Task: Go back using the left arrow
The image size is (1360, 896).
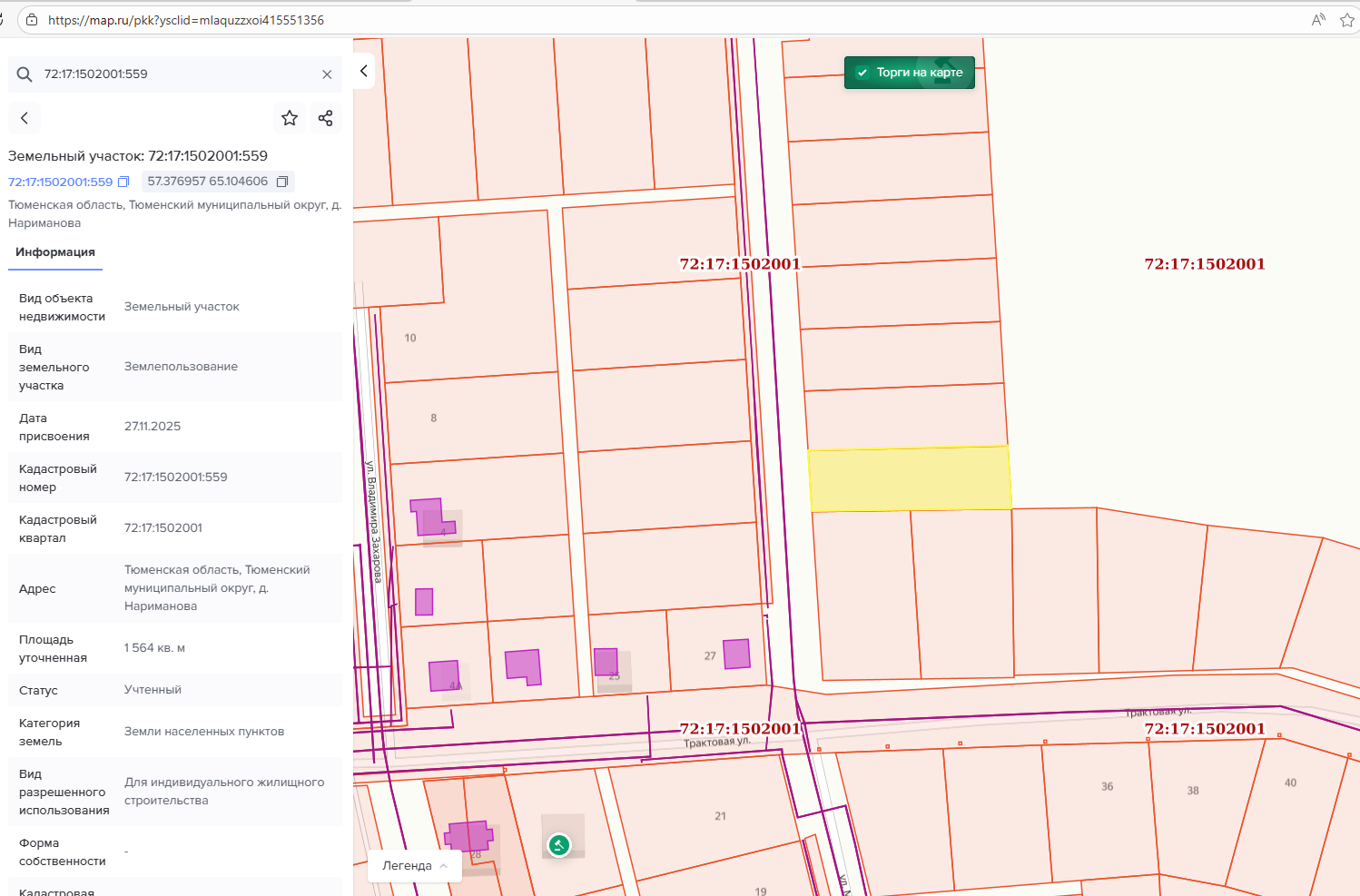Action: click(25, 118)
